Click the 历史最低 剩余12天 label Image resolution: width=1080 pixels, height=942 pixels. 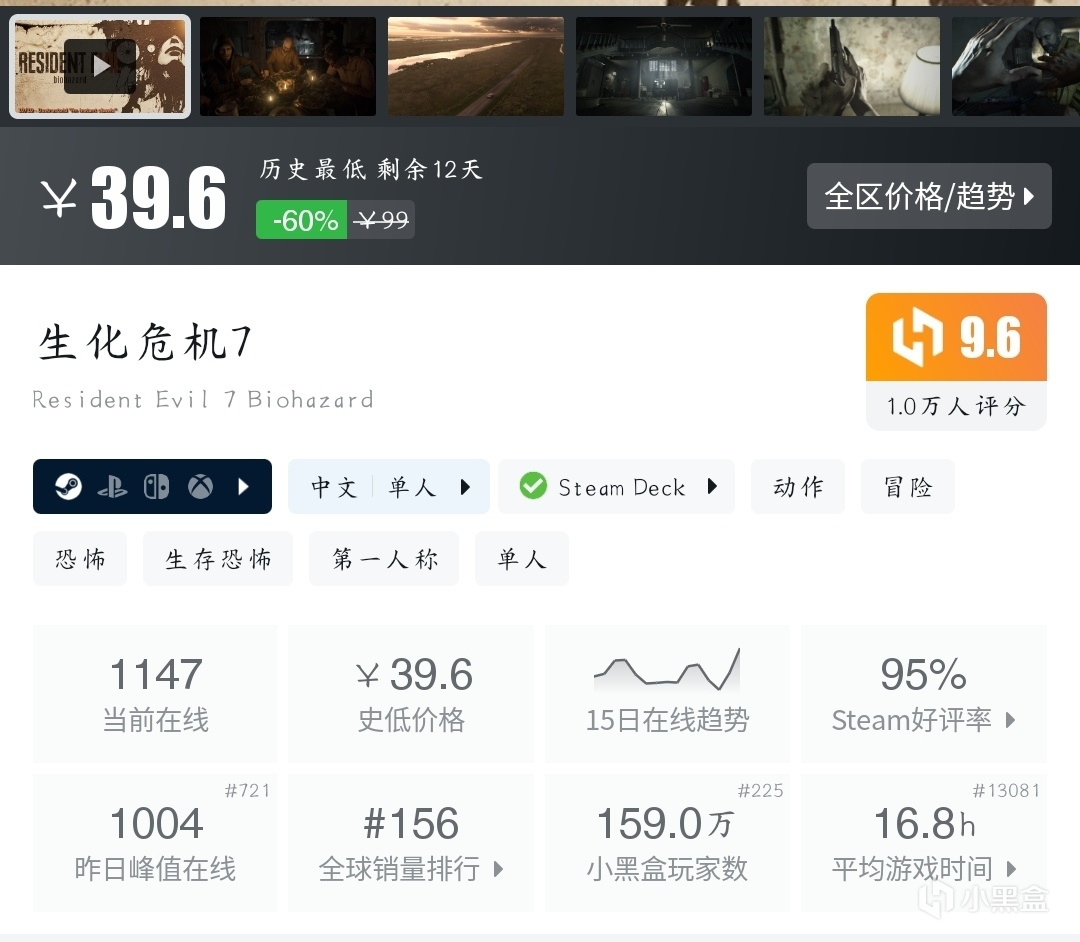pos(371,169)
